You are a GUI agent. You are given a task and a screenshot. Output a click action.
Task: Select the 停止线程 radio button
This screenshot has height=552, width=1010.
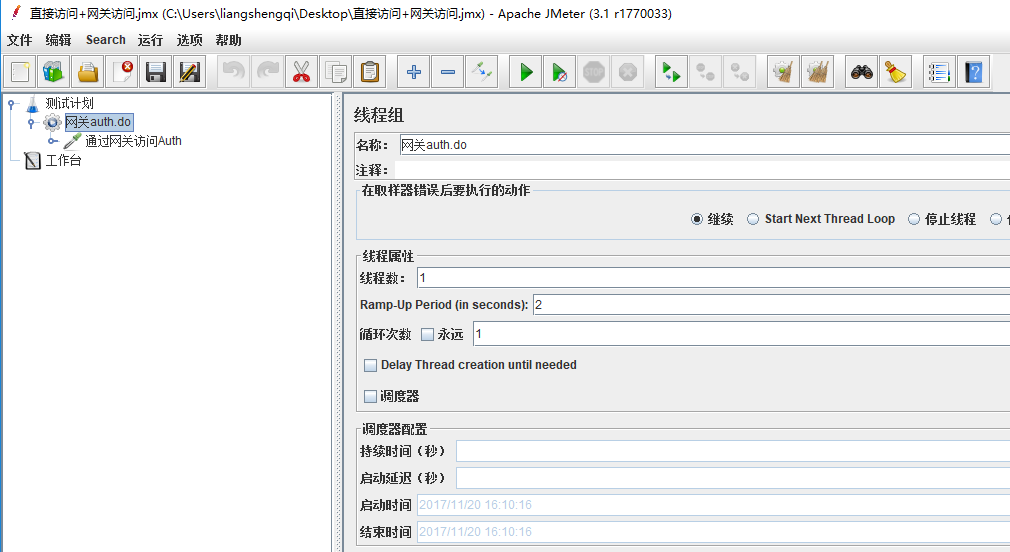point(914,219)
